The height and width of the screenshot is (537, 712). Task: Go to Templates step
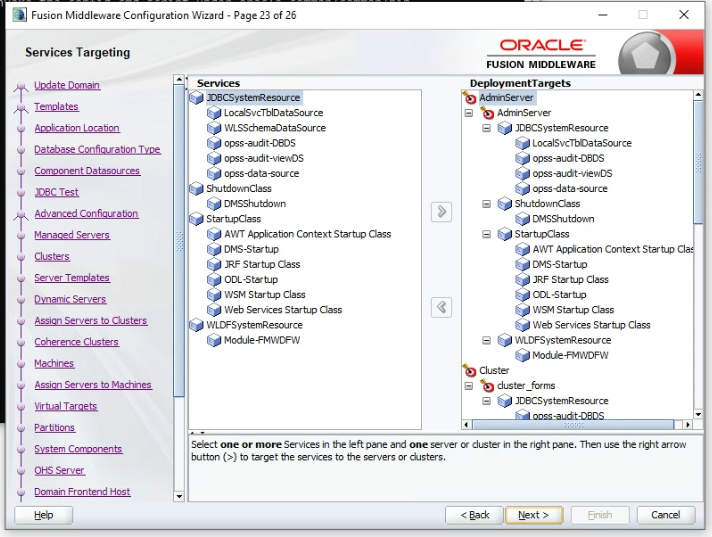(56, 107)
